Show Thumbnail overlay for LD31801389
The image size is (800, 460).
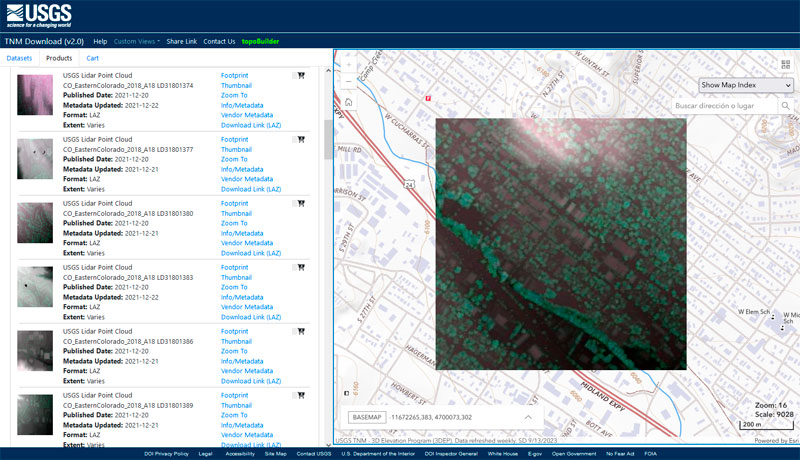tap(236, 405)
